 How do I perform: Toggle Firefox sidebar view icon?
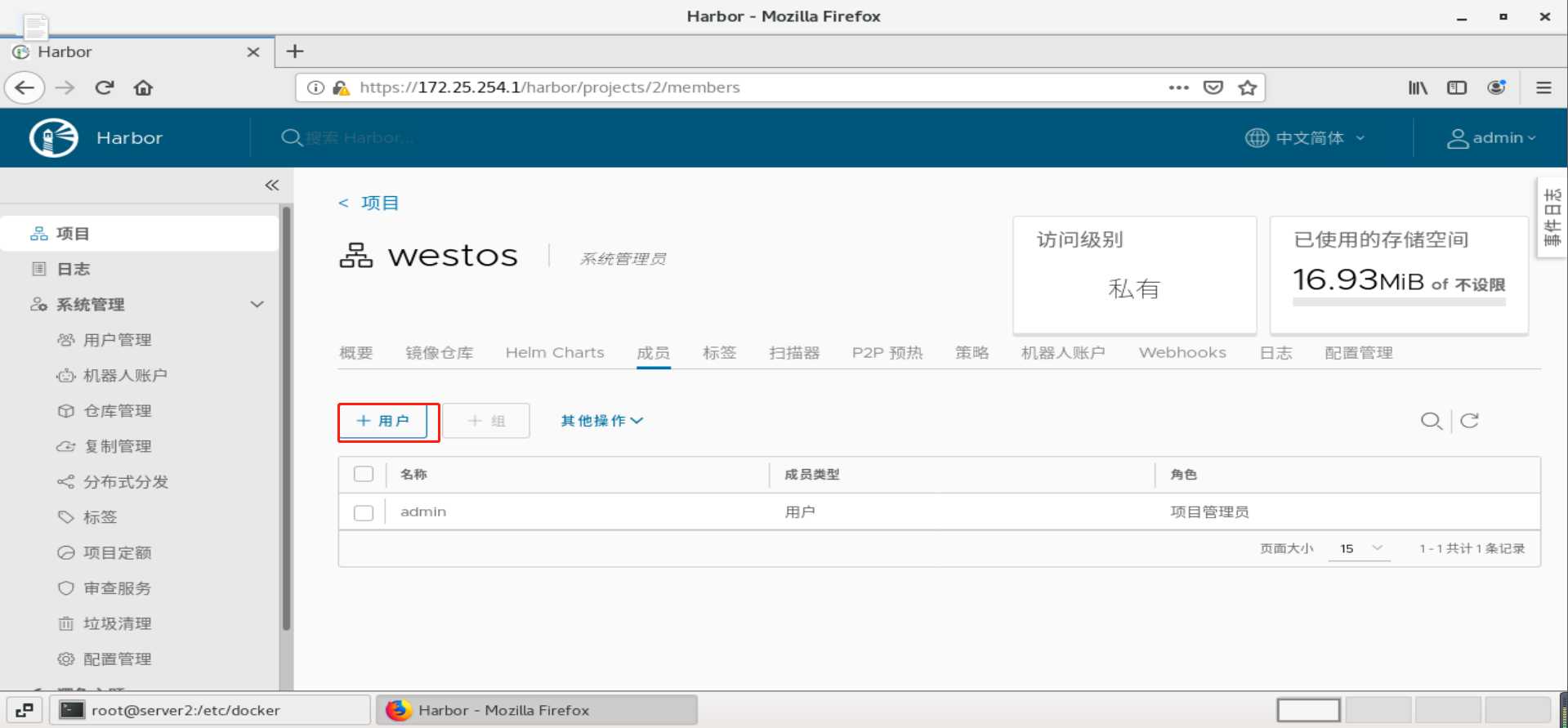point(1457,87)
